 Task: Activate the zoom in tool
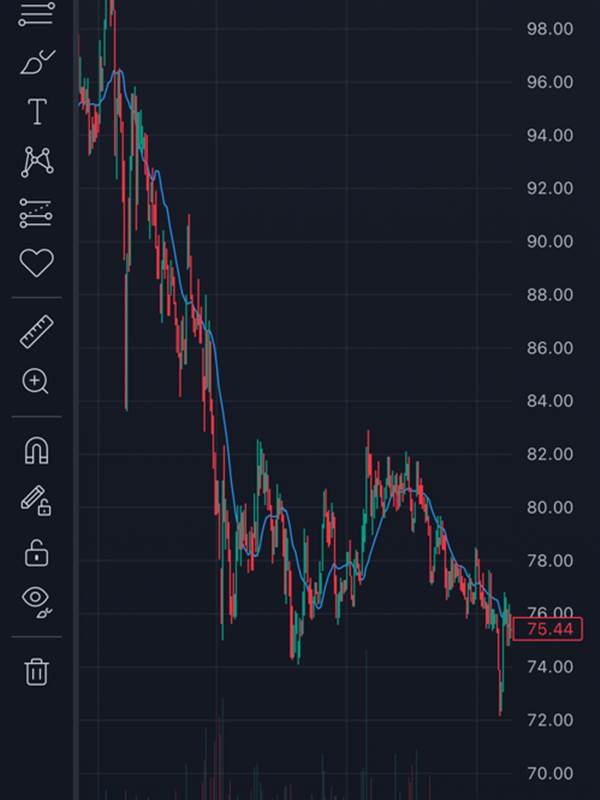[x=35, y=381]
